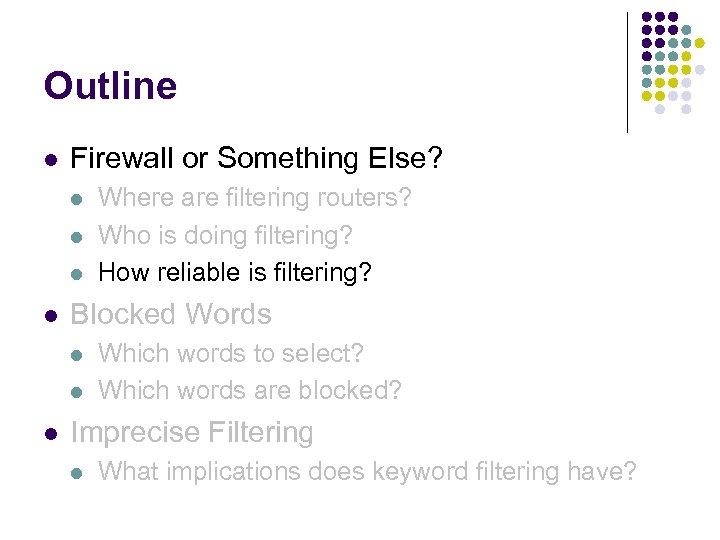The height and width of the screenshot is (540, 720).
Task: Click the bullet before "Where are filtering routers?"
Action: [x=79, y=199]
